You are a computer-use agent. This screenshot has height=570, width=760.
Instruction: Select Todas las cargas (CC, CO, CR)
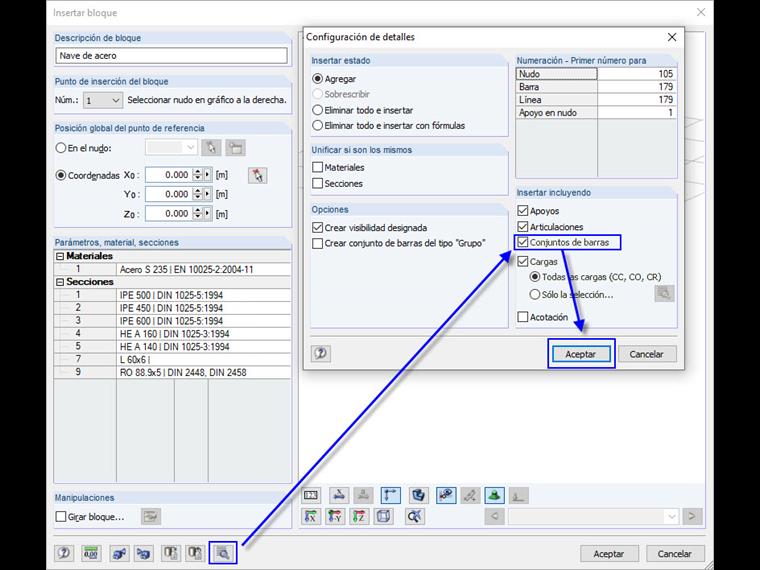pos(535,277)
